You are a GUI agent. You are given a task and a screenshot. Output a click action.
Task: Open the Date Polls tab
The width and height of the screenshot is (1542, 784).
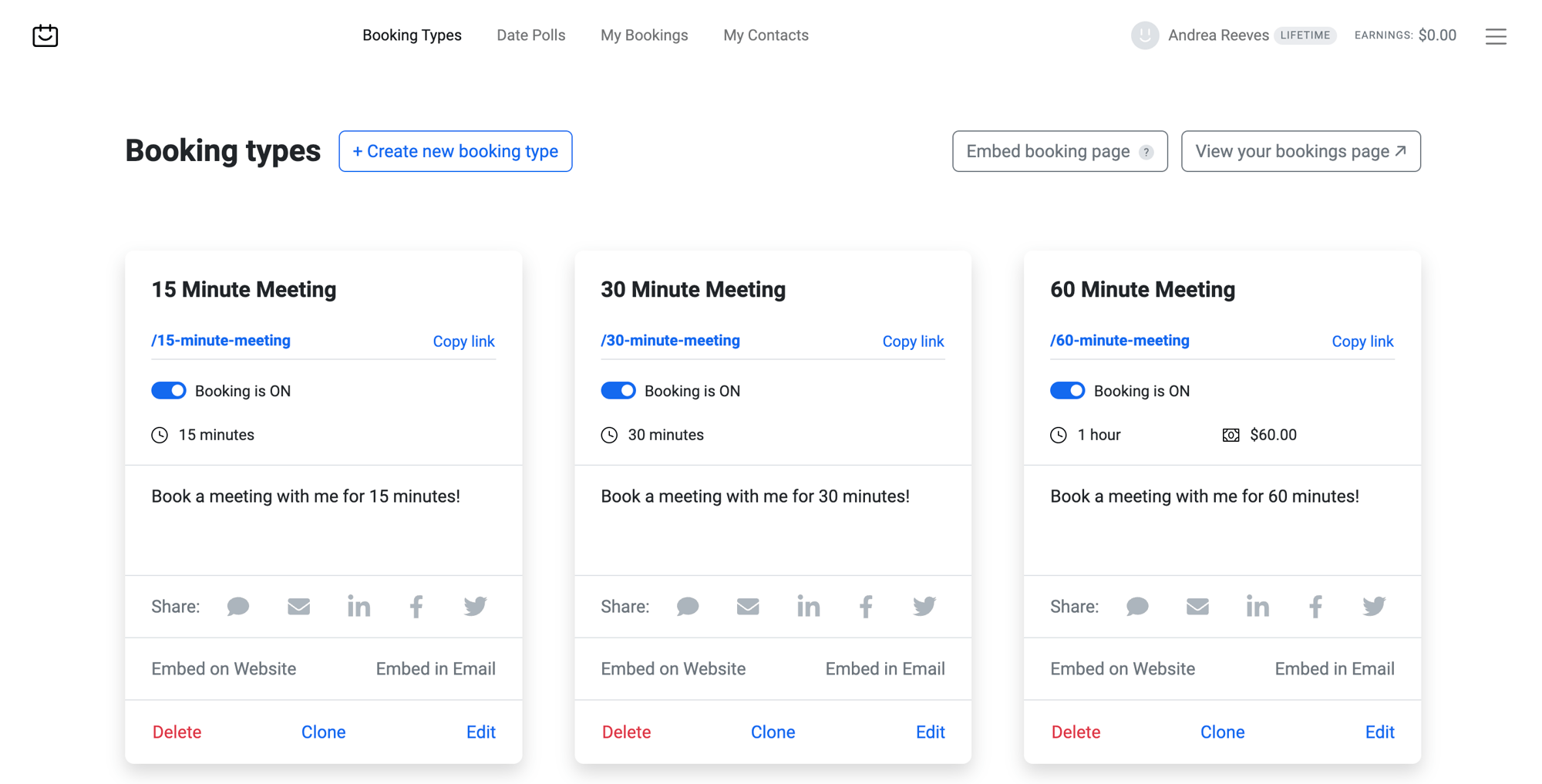click(x=530, y=35)
